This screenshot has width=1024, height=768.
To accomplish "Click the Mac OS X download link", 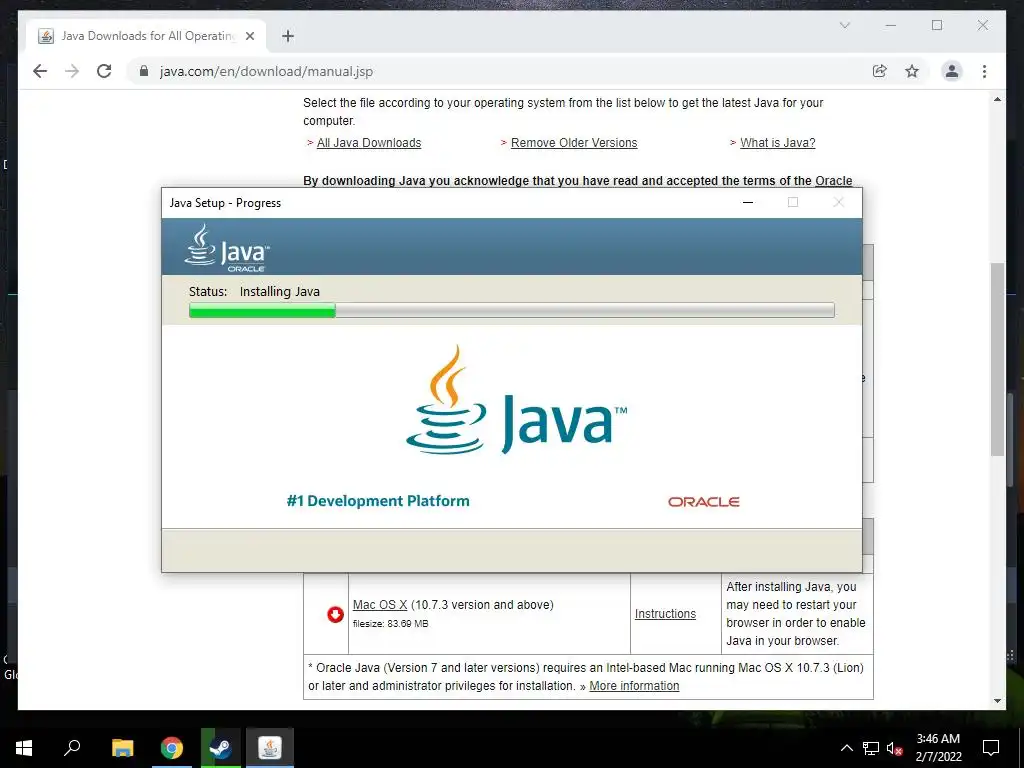I will tap(379, 605).
